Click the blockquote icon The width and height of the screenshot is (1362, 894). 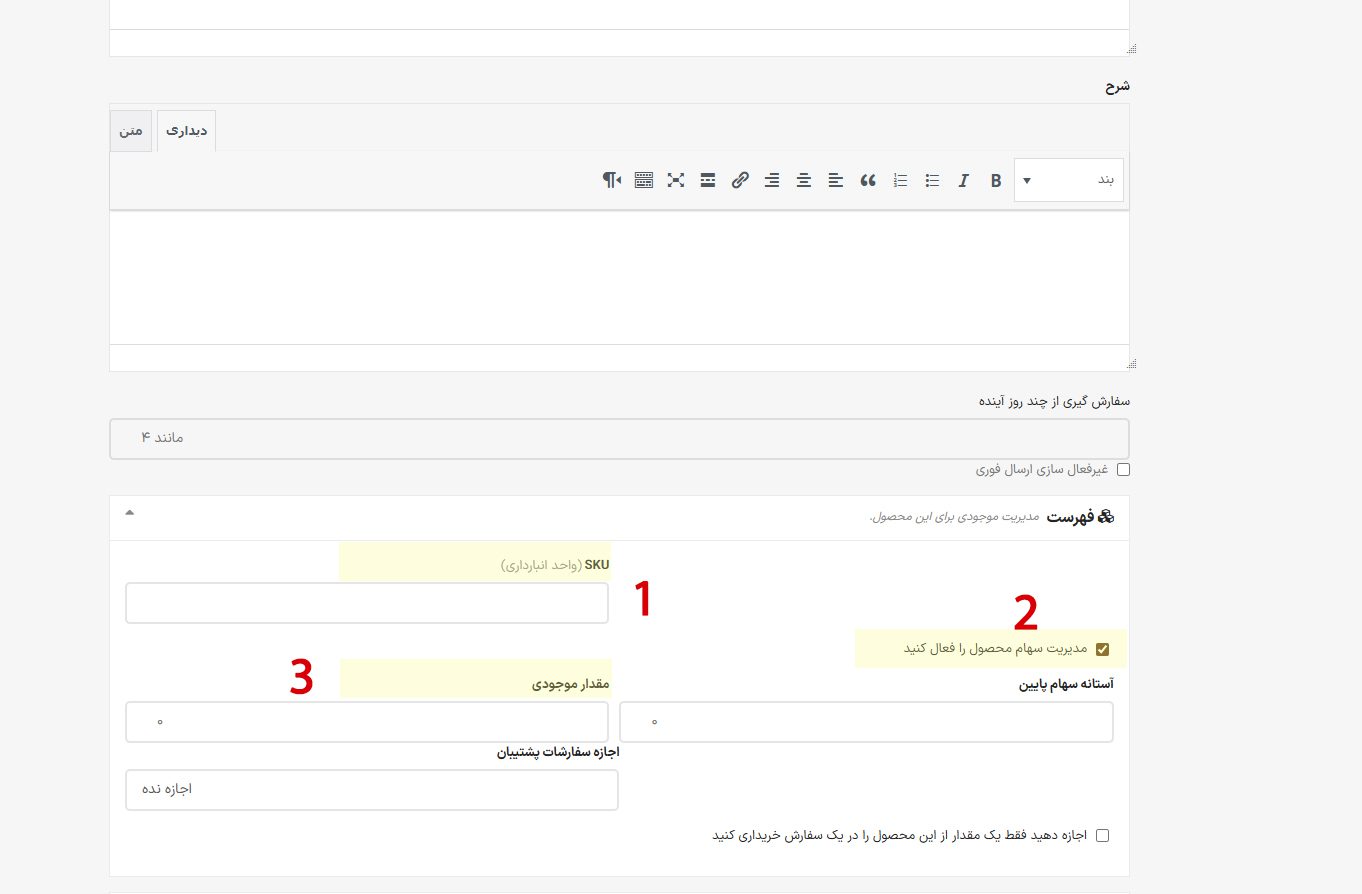868,181
